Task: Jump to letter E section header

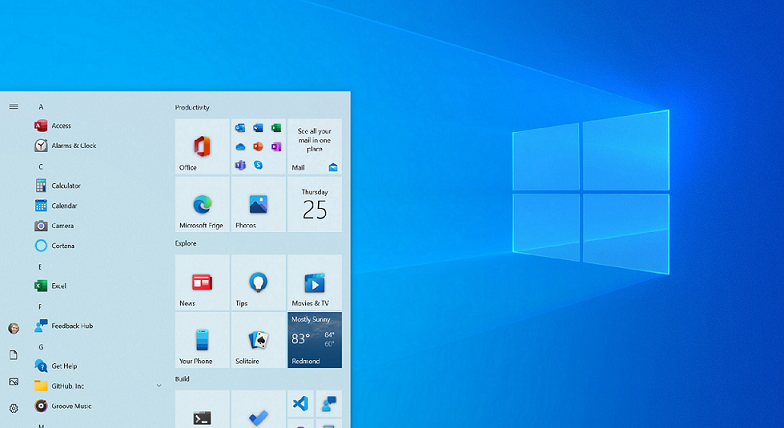Action: click(x=40, y=266)
